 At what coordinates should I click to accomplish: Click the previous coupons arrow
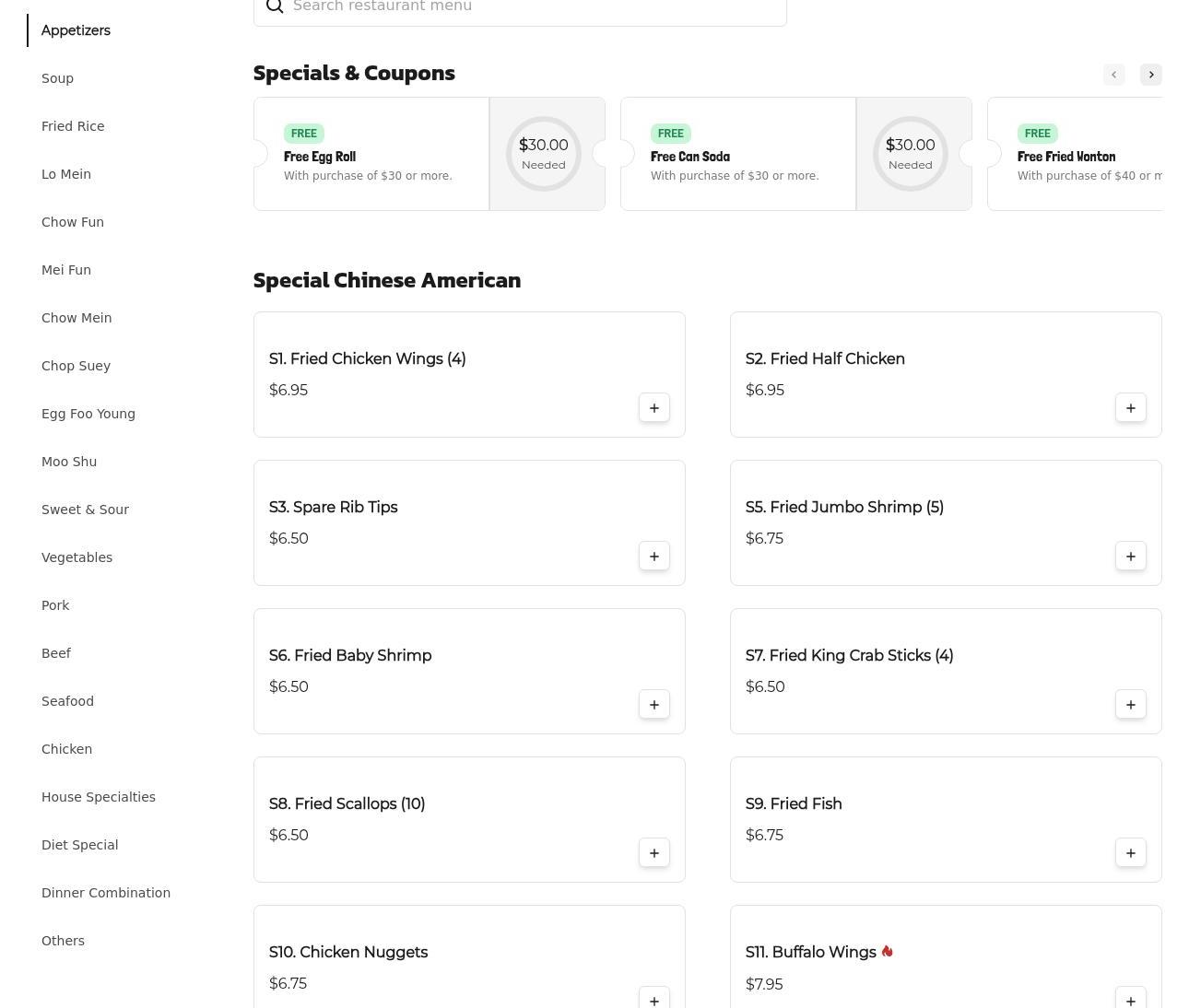(x=1113, y=75)
